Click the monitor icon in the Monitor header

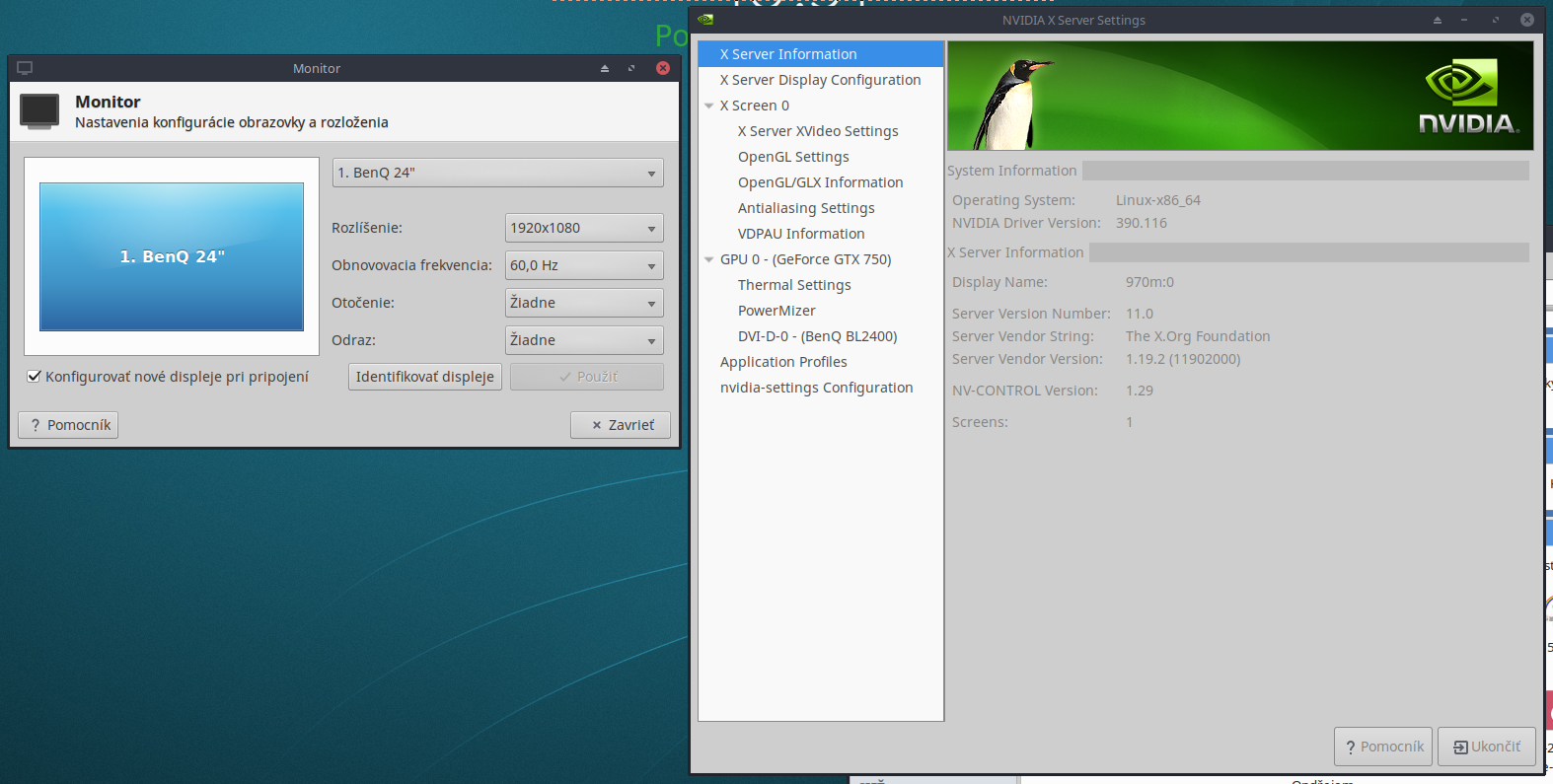click(x=39, y=110)
